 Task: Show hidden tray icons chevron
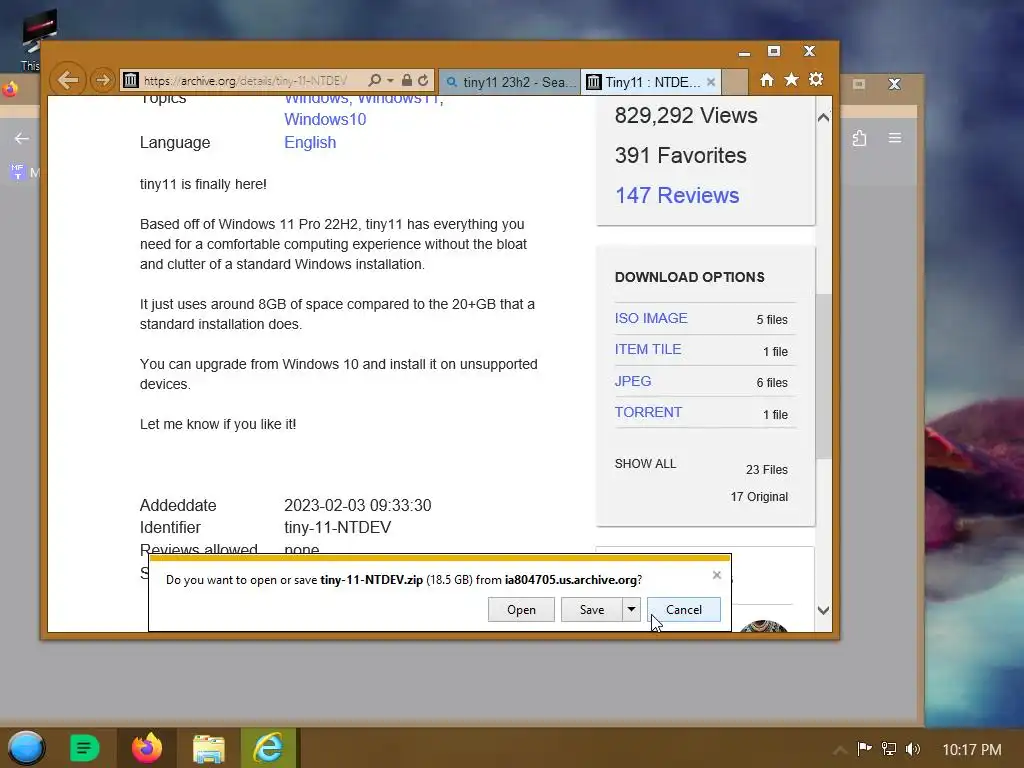(840, 749)
